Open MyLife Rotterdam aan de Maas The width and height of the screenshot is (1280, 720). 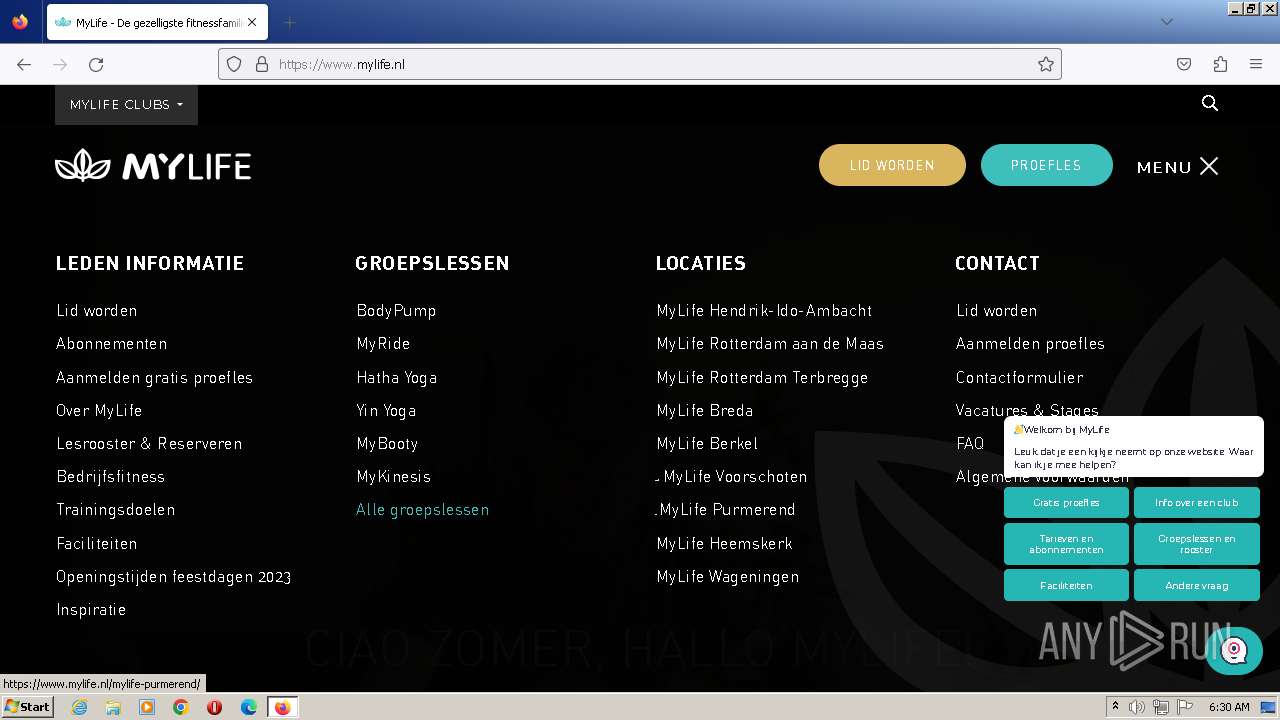pyautogui.click(x=770, y=343)
